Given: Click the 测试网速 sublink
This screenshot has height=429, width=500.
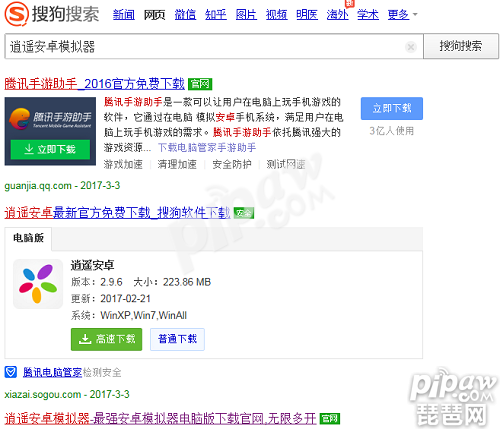Looking at the screenshot, I should pos(286,164).
